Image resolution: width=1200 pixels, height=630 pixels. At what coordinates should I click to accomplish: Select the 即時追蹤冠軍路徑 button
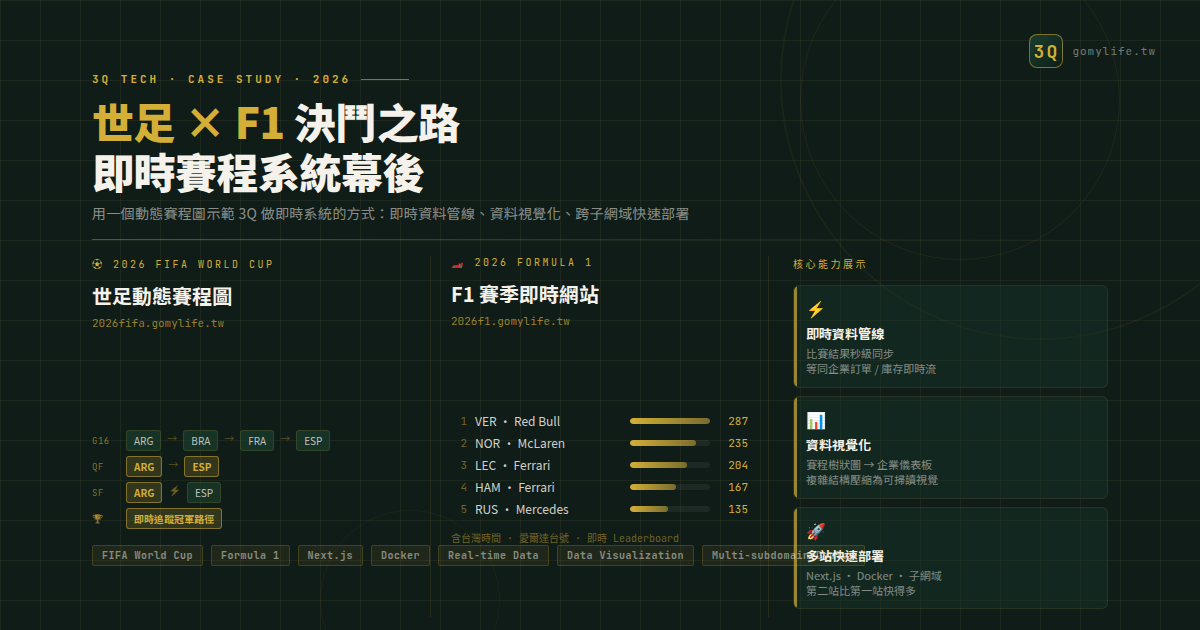coord(174,518)
